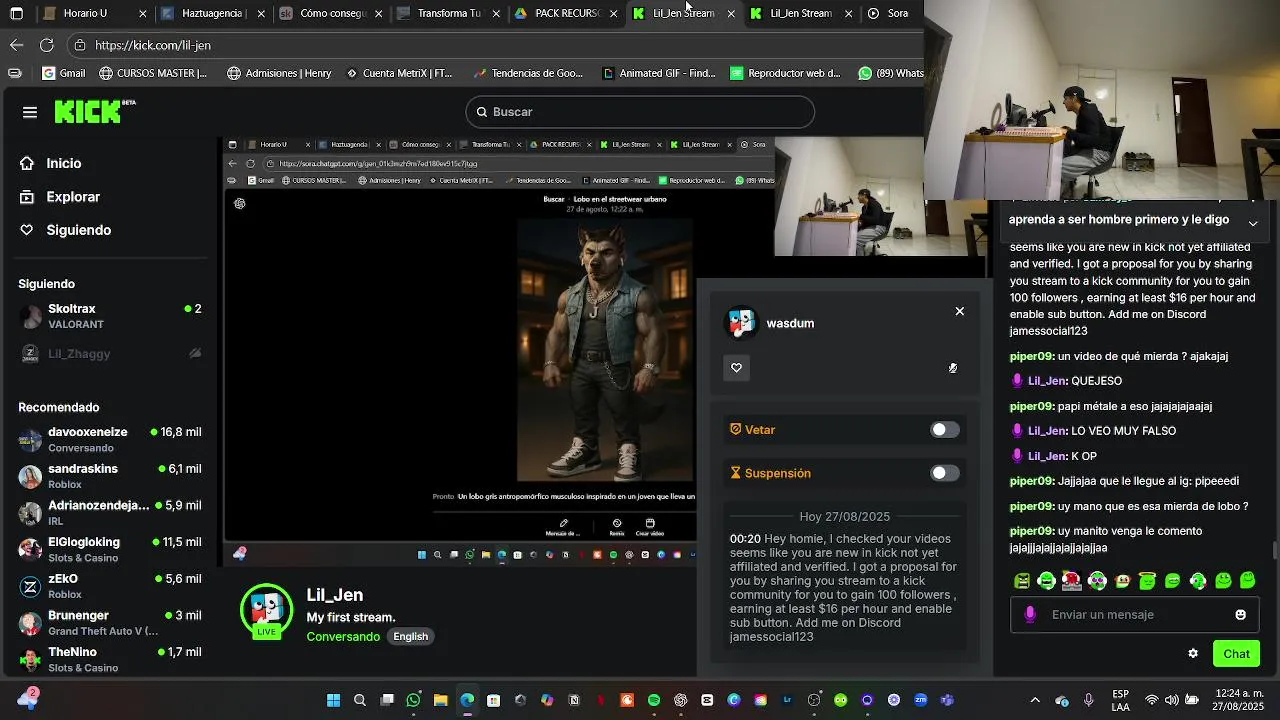Image resolution: width=1280 pixels, height=720 pixels.
Task: Click the mute microphone icon in wasdum card
Action: (953, 368)
